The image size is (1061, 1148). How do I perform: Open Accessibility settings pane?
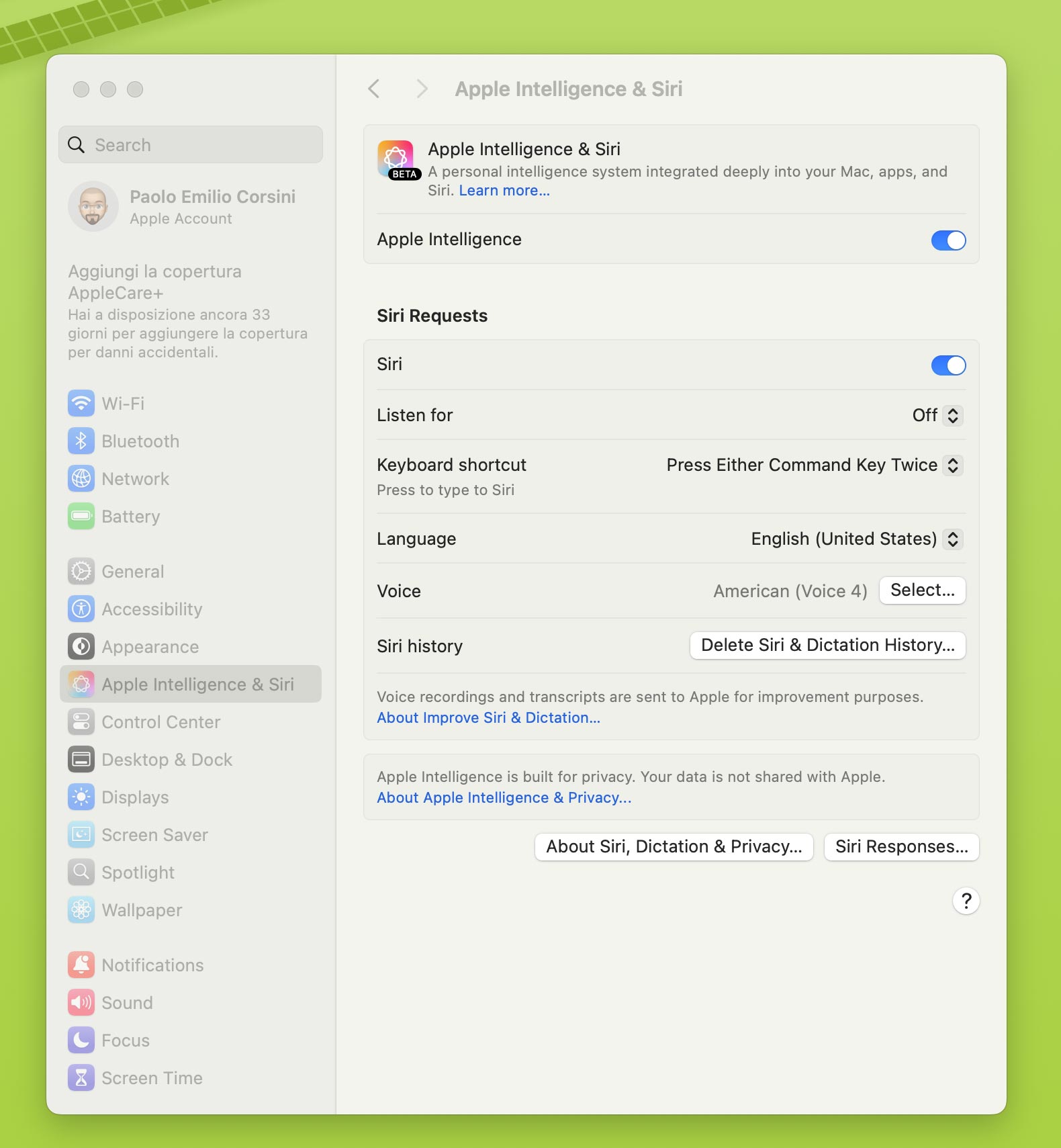191,609
